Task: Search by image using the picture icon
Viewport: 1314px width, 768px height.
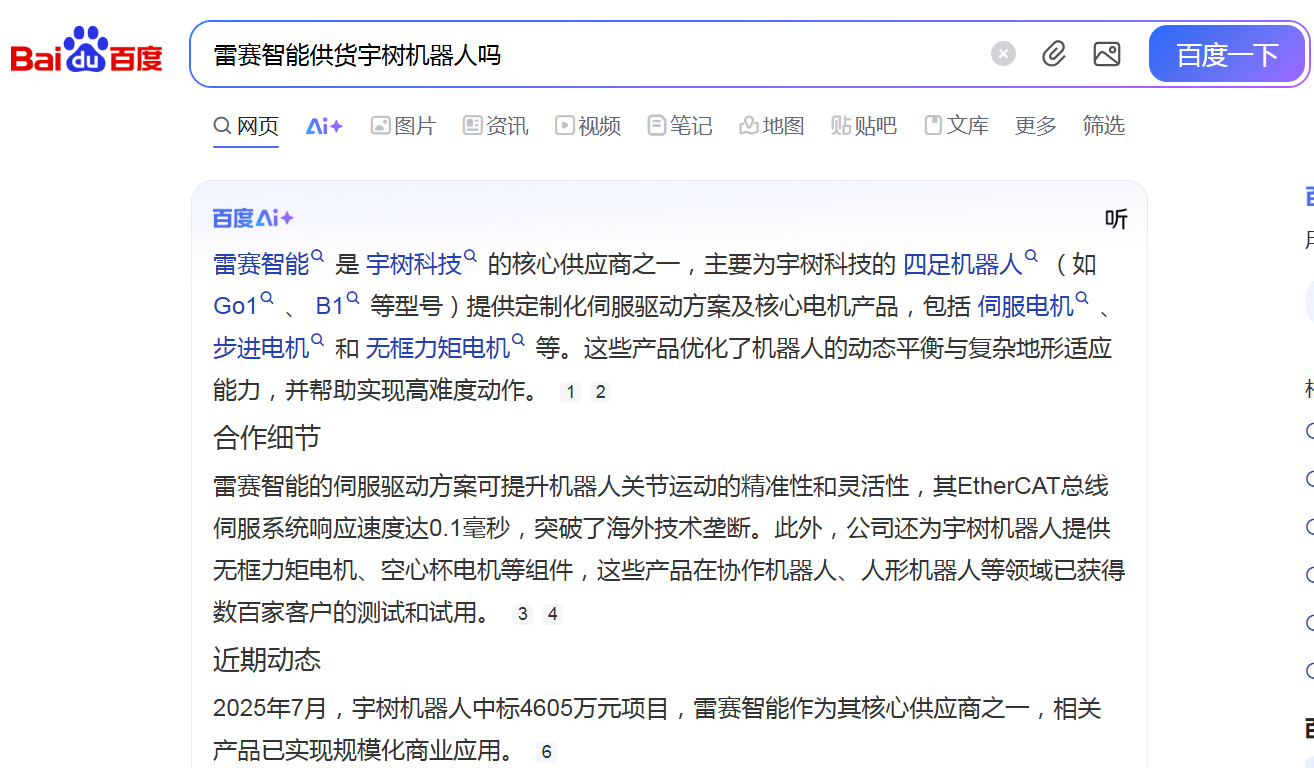Action: pos(1107,54)
